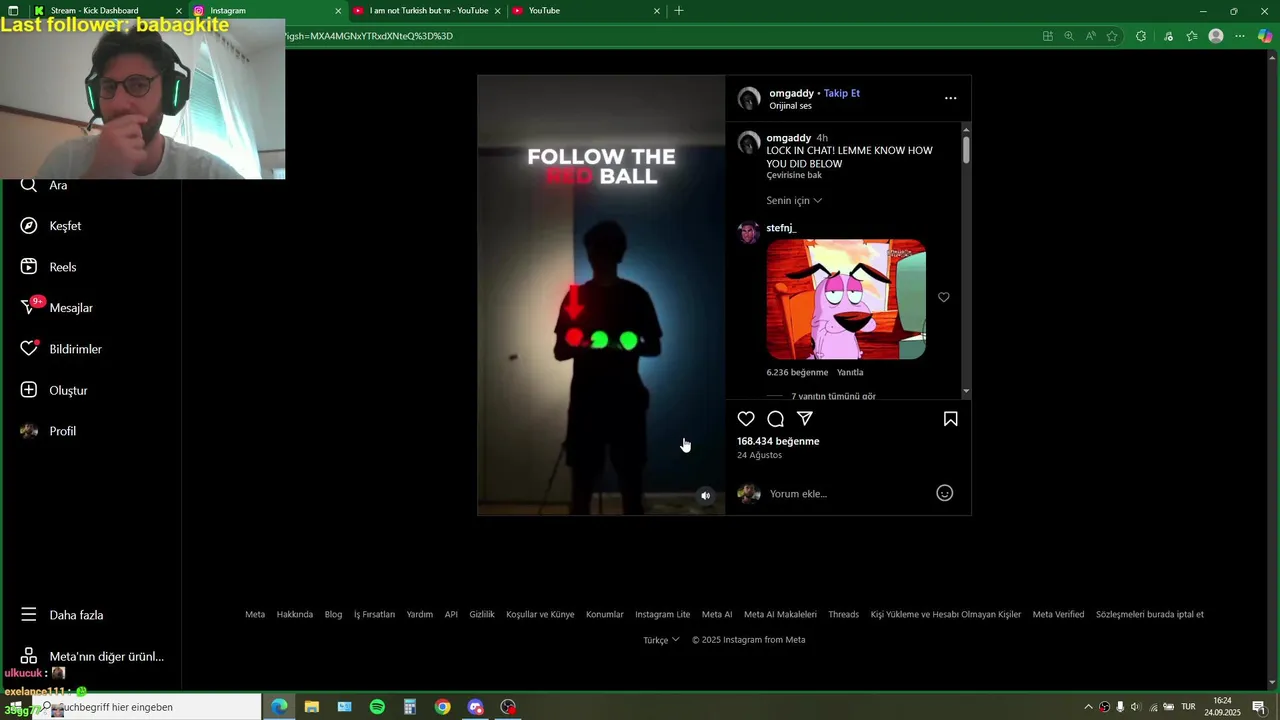Open Windows notification center icon
This screenshot has width=1280, height=720.
[1259, 707]
